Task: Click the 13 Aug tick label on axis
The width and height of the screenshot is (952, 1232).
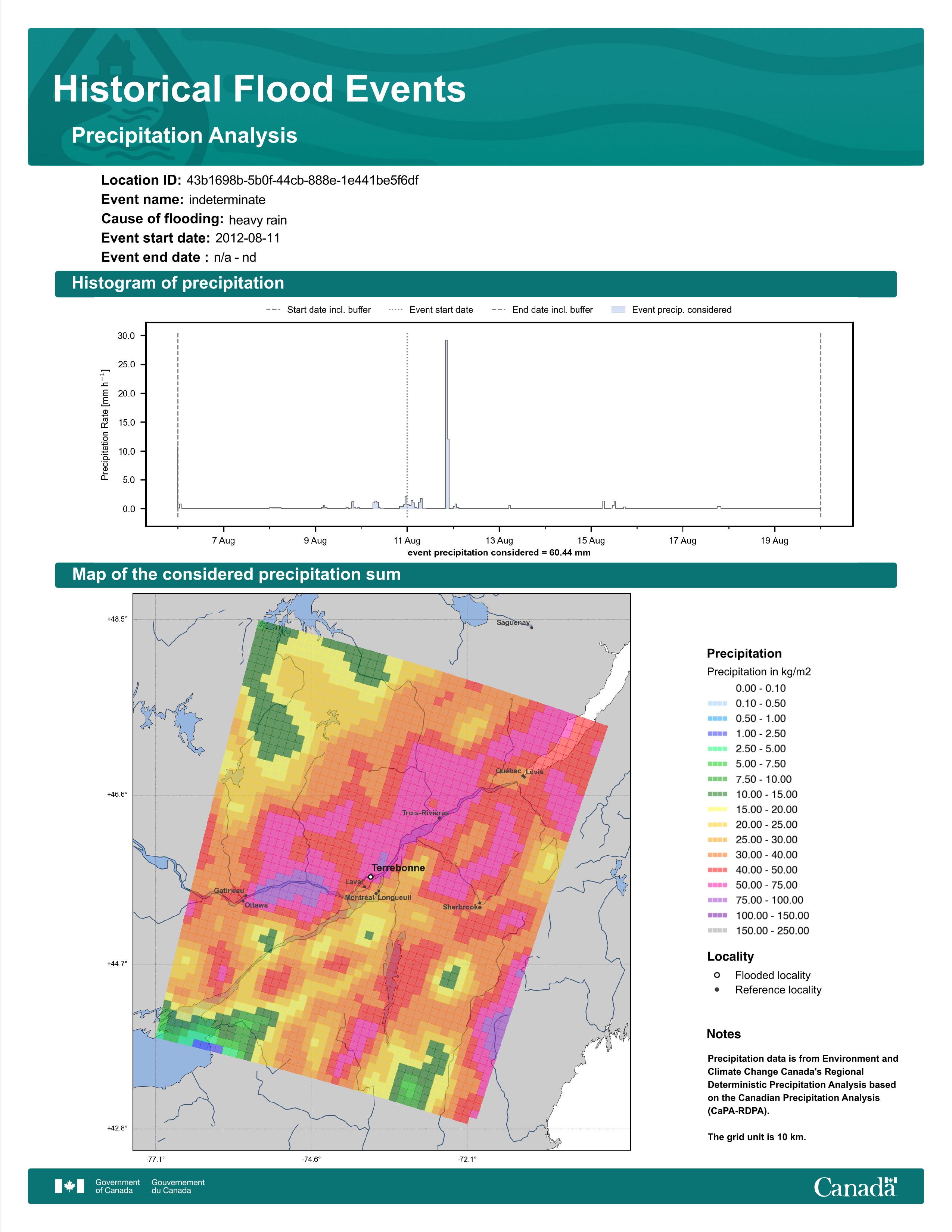Action: (498, 541)
